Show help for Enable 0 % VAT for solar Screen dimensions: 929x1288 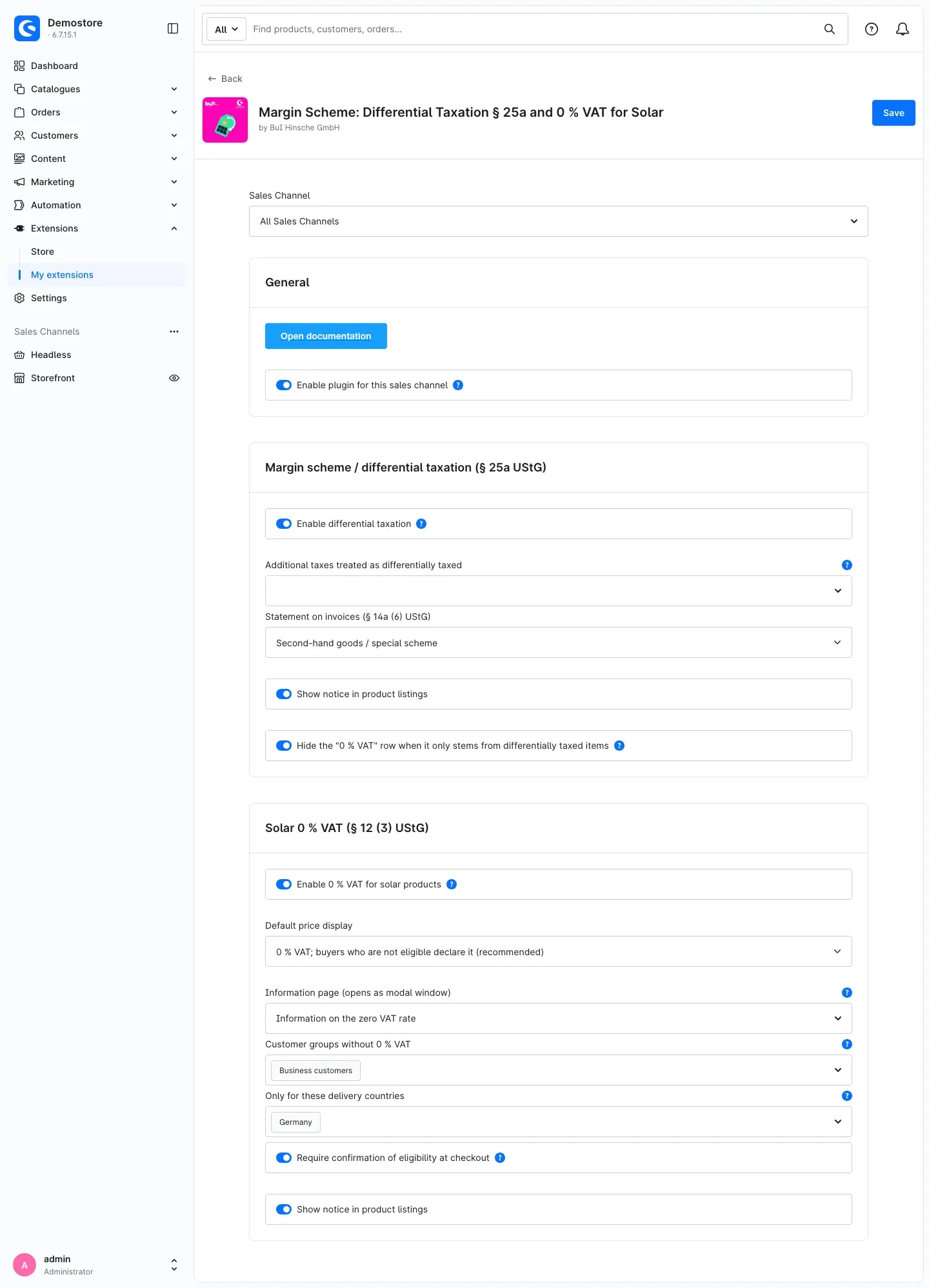point(452,884)
